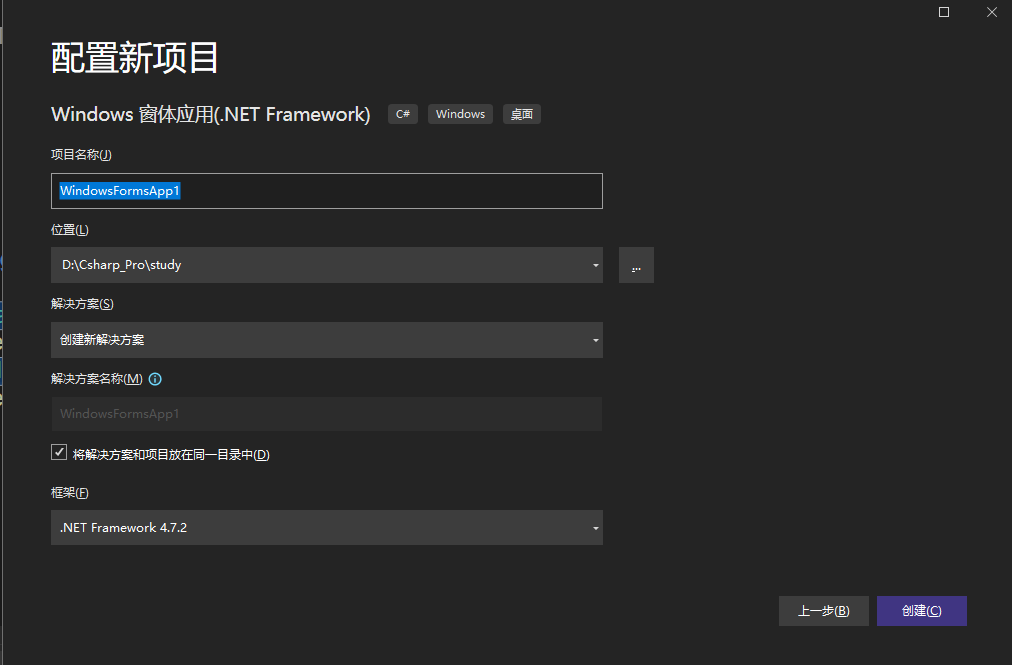Image resolution: width=1012 pixels, height=665 pixels.
Task: Click the Windows platform tag
Action: (x=460, y=114)
